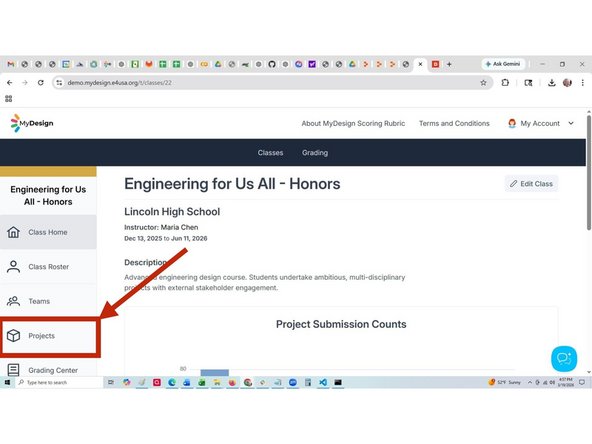Click the 'Project Submission Counts' chart title
The height and width of the screenshot is (444, 592).
[x=341, y=324]
